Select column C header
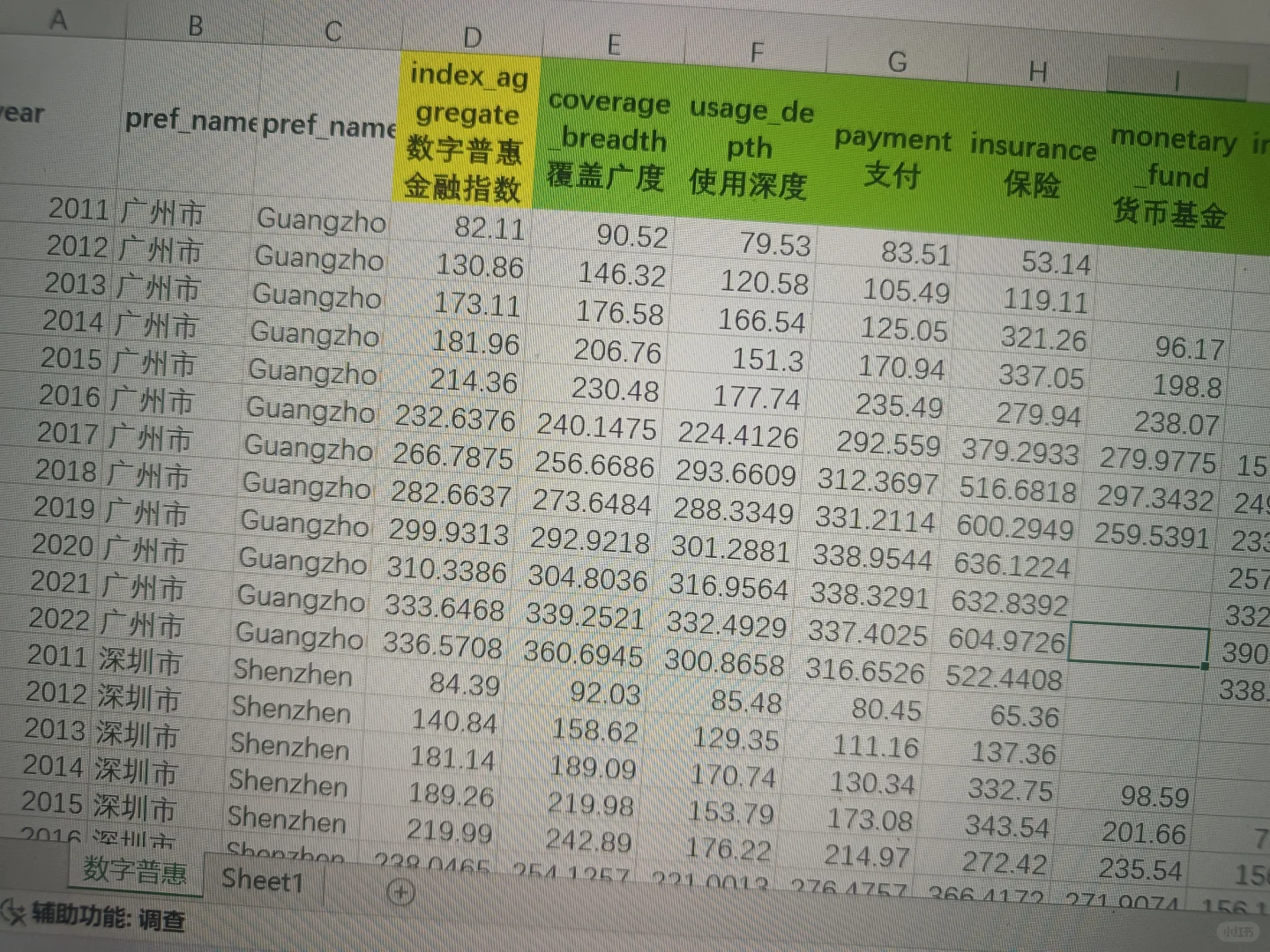Image resolution: width=1270 pixels, height=952 pixels. [x=332, y=32]
